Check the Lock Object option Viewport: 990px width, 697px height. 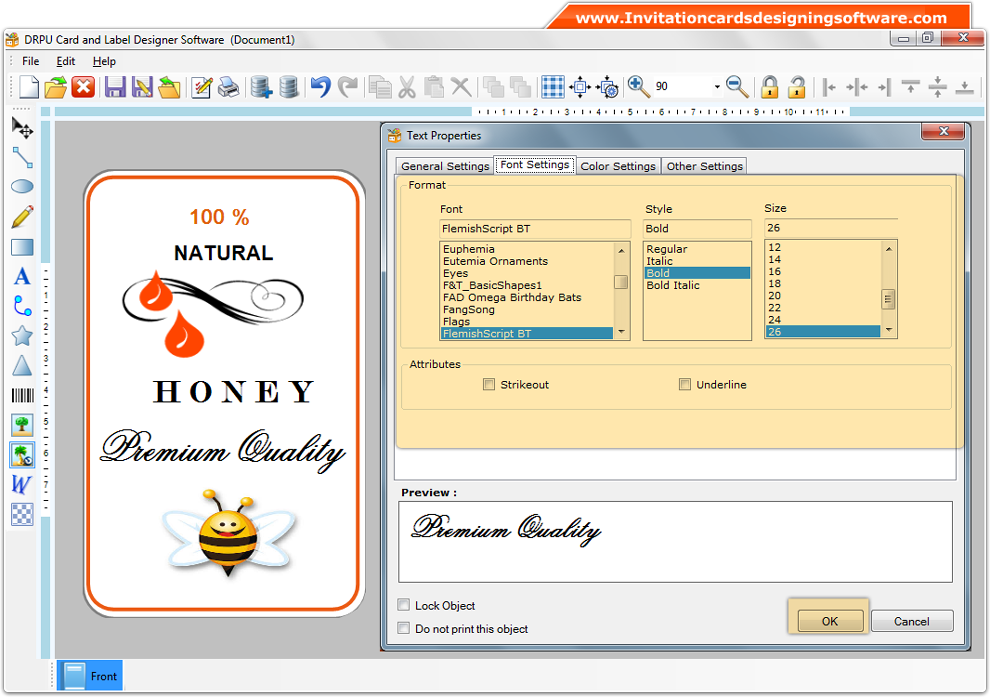tap(404, 605)
